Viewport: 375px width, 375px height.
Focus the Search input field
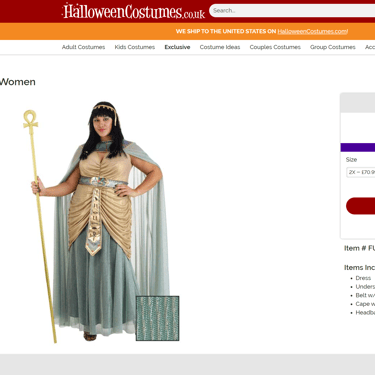click(292, 11)
